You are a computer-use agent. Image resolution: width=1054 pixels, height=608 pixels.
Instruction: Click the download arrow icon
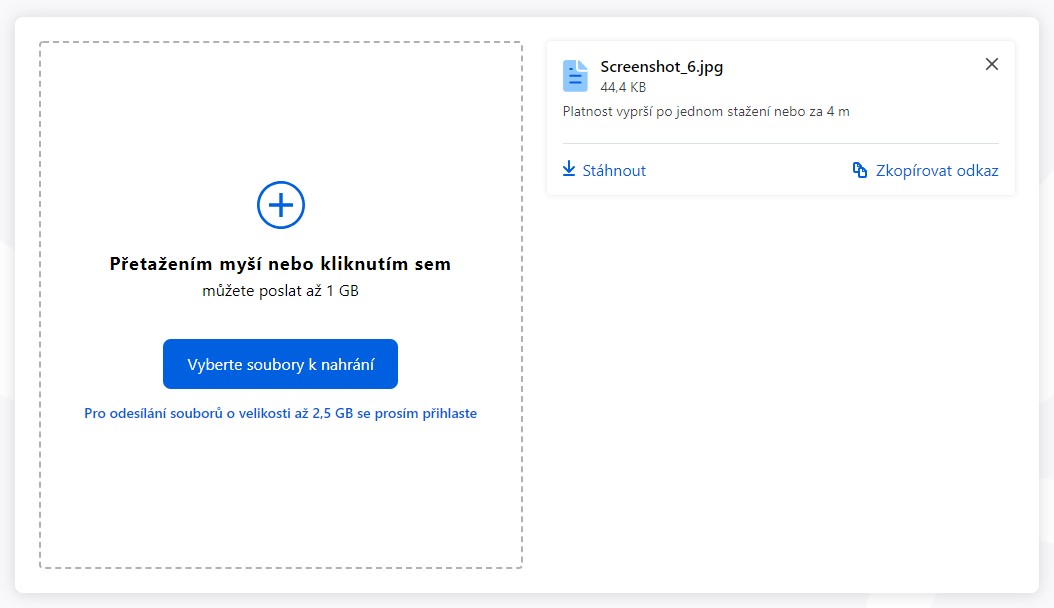pyautogui.click(x=569, y=169)
